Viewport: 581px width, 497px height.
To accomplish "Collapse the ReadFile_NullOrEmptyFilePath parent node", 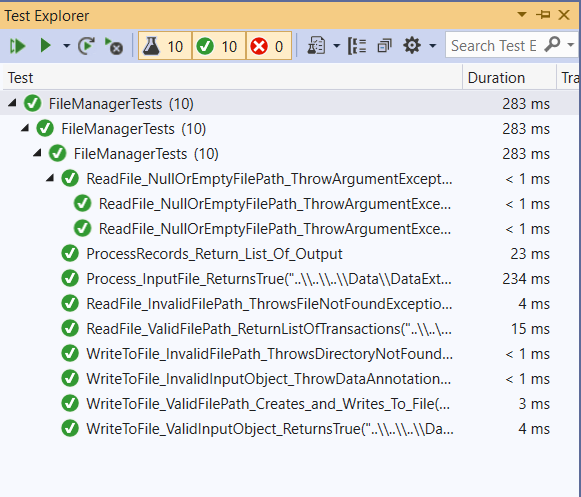I will (50, 178).
